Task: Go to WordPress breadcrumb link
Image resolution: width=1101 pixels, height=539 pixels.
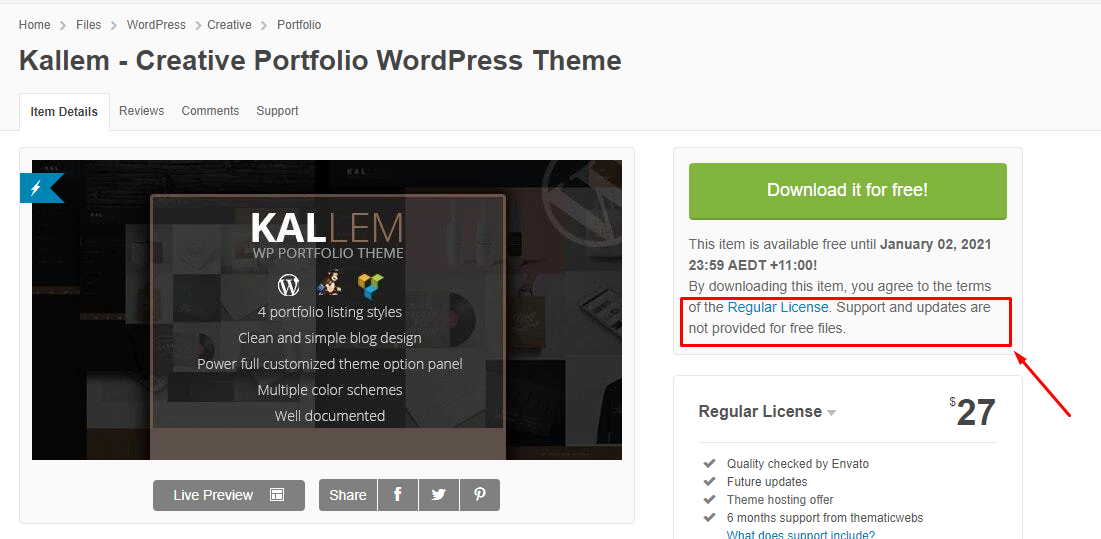Action: click(x=156, y=25)
